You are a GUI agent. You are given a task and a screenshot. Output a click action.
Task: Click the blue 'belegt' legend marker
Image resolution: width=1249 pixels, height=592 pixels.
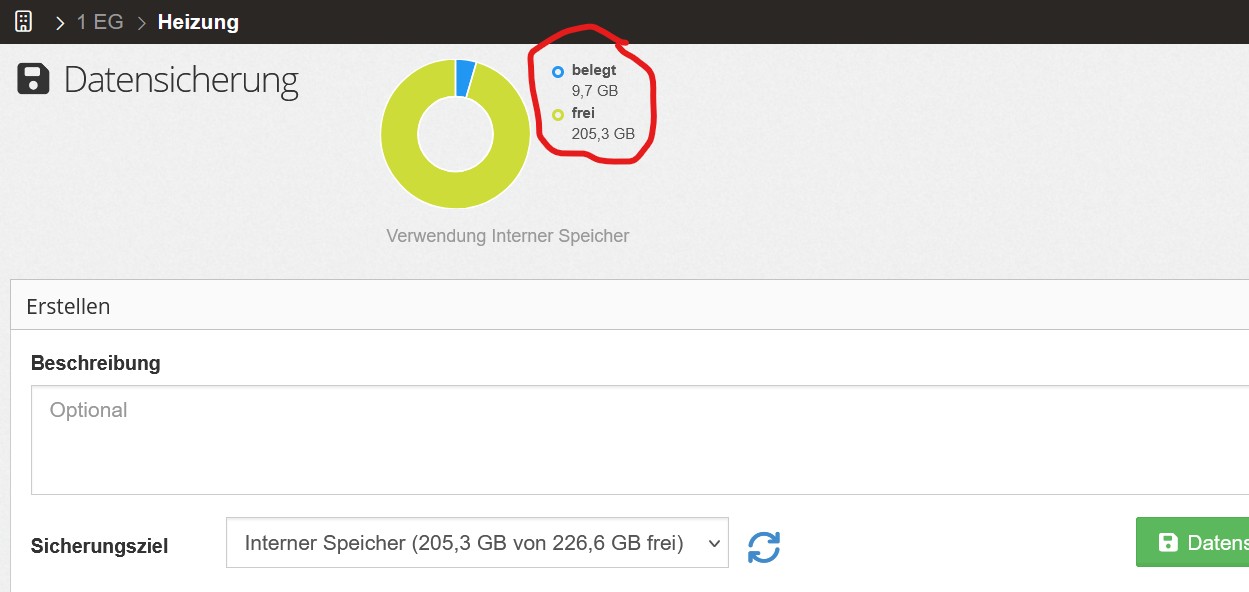coord(558,72)
